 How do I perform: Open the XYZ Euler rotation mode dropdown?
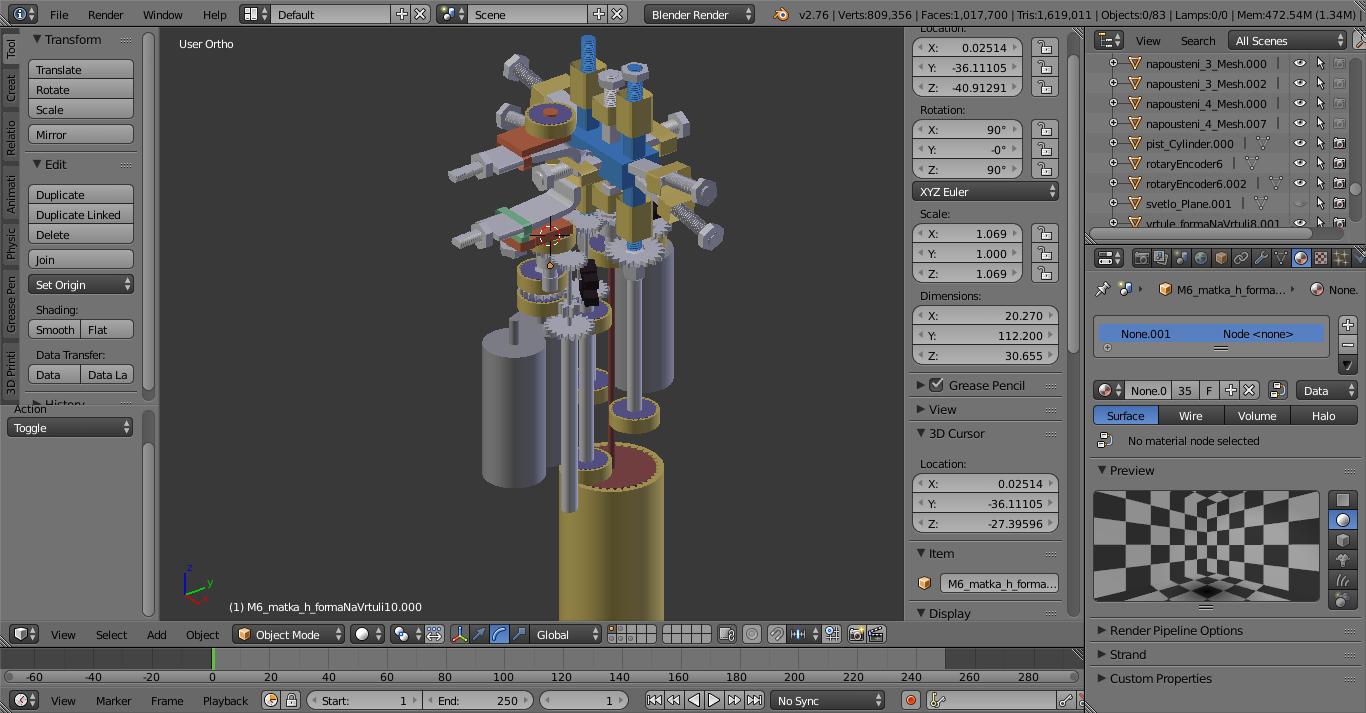point(985,191)
